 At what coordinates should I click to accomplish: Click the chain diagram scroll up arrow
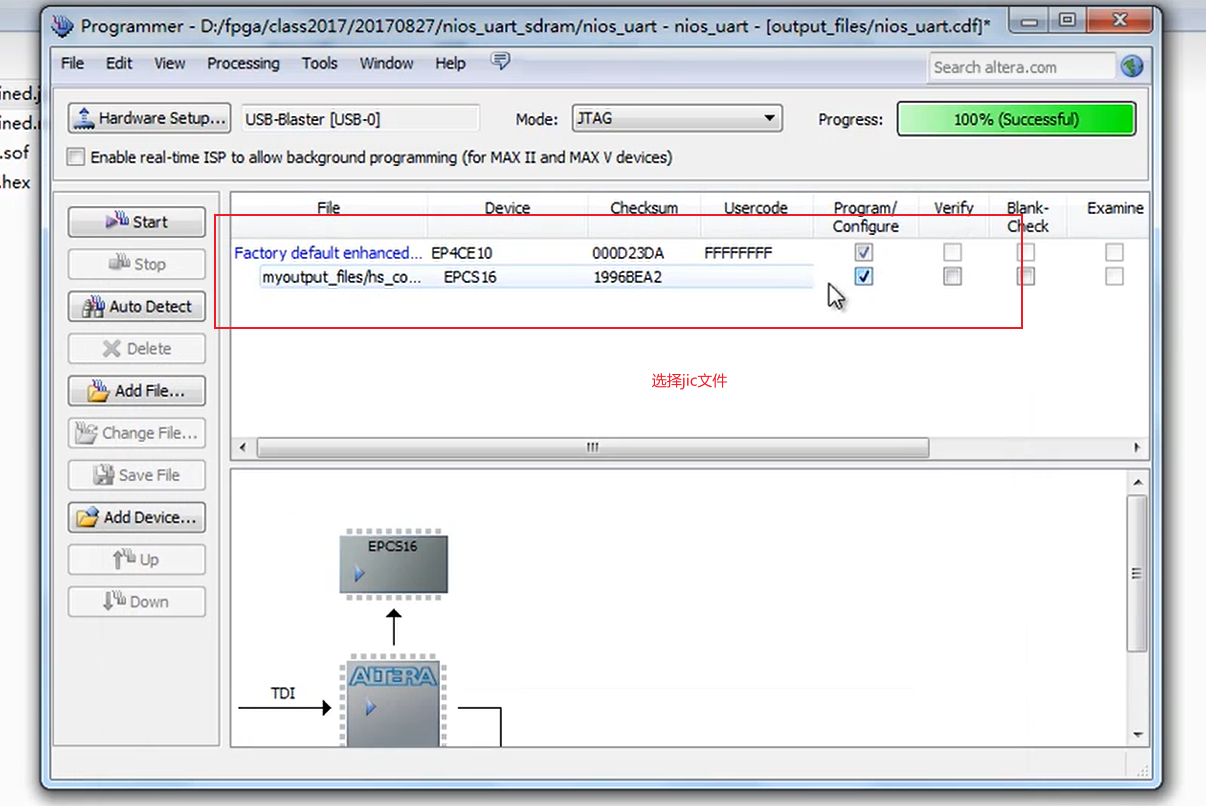pos(1137,482)
